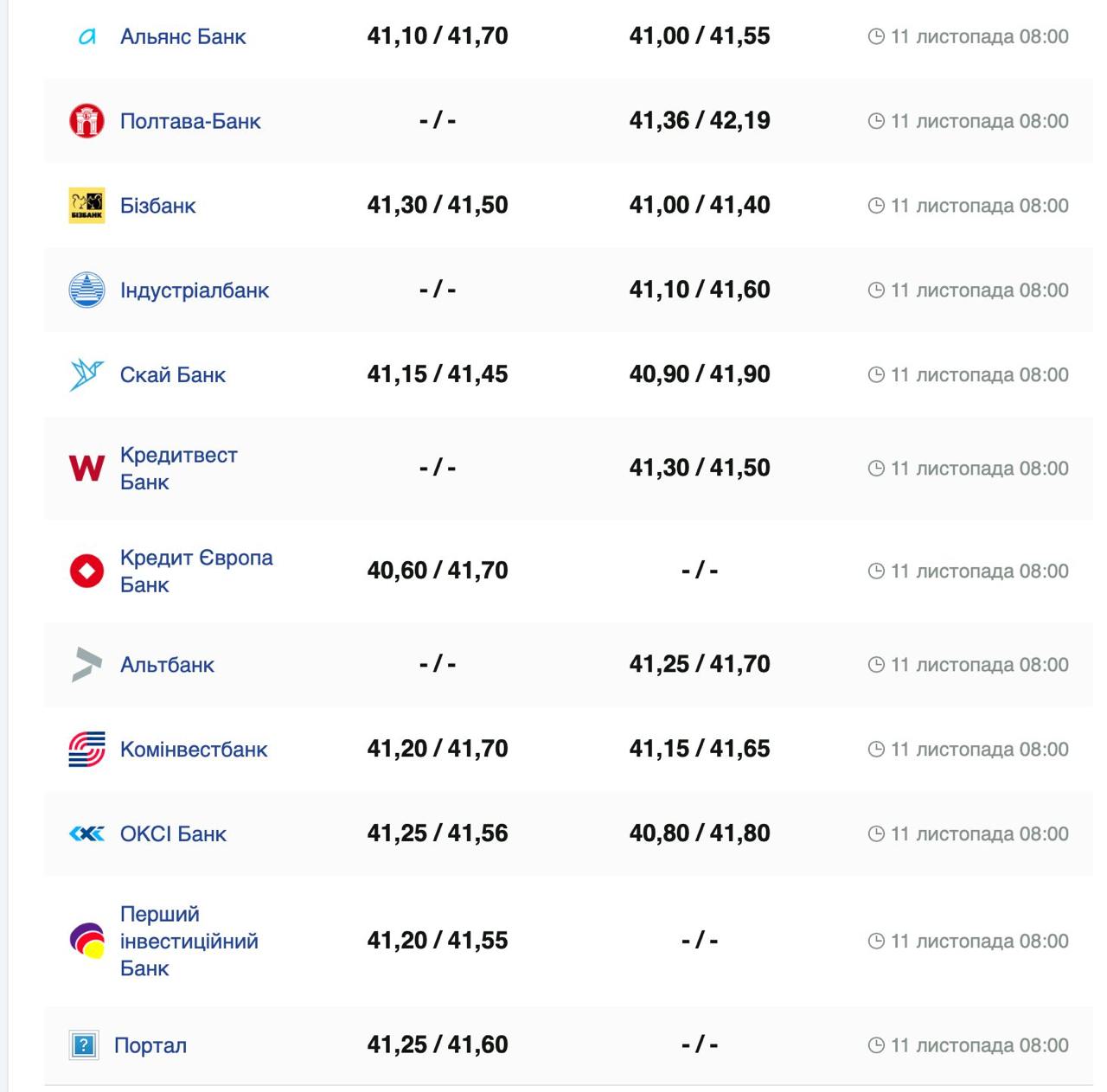The width and height of the screenshot is (1107, 1092).
Task: Click the ОКСІ Банк logo icon
Action: [x=86, y=833]
